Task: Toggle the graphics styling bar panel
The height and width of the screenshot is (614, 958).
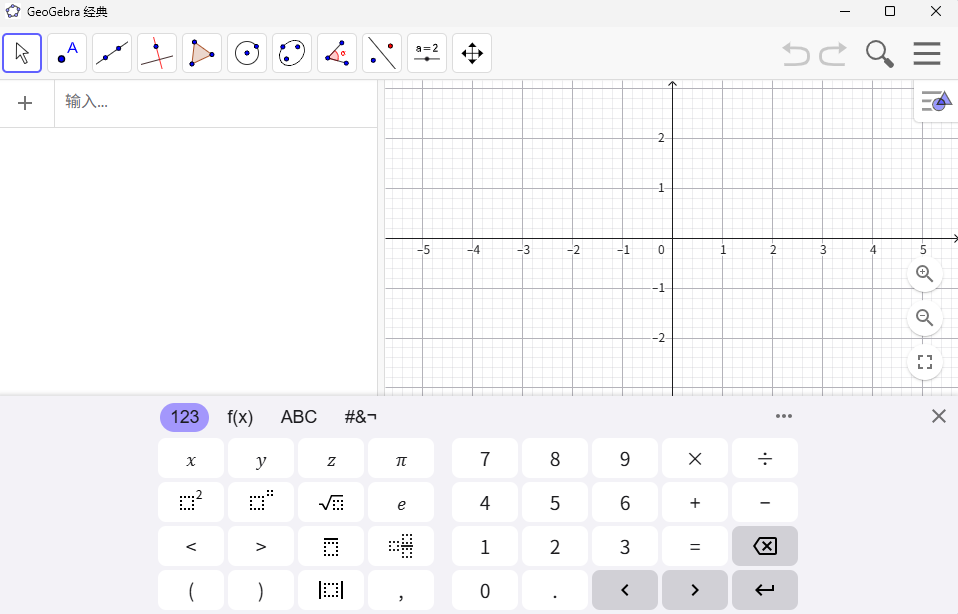Action: [x=935, y=101]
